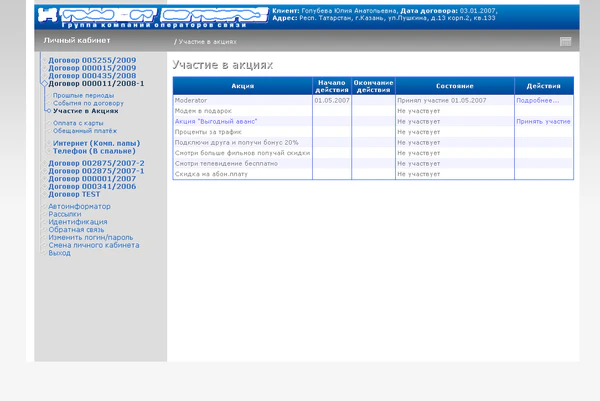
Task: Open Автоинформатор in sidebar
Action: 79,206
